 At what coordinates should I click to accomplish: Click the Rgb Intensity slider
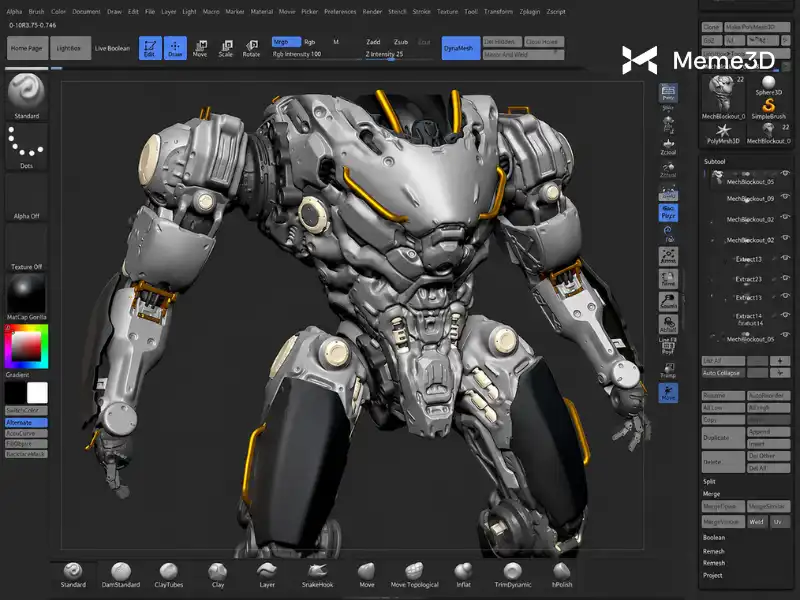click(x=316, y=55)
